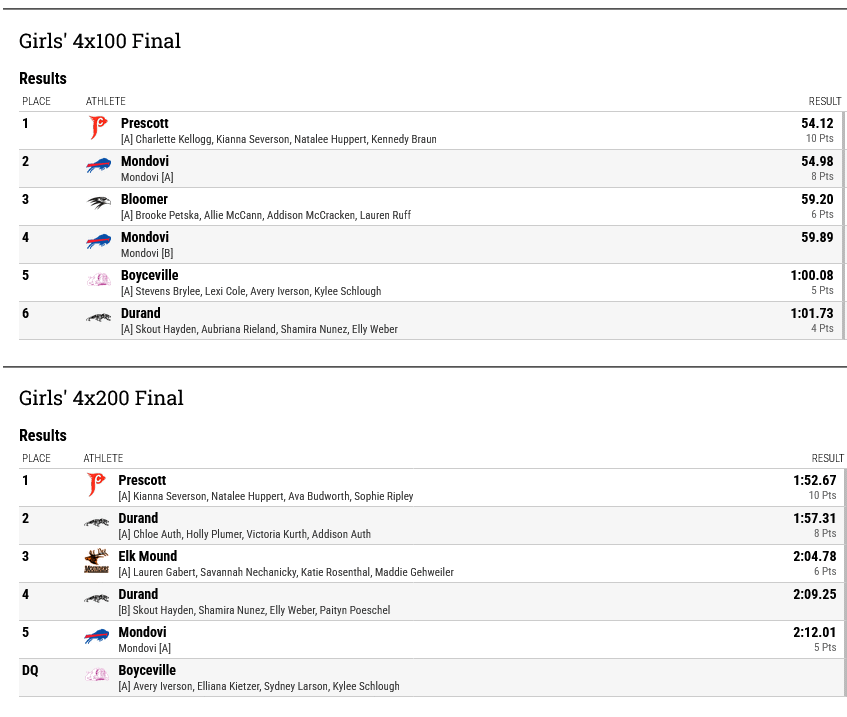Click Durand second place 4x200 team name

[x=138, y=519]
